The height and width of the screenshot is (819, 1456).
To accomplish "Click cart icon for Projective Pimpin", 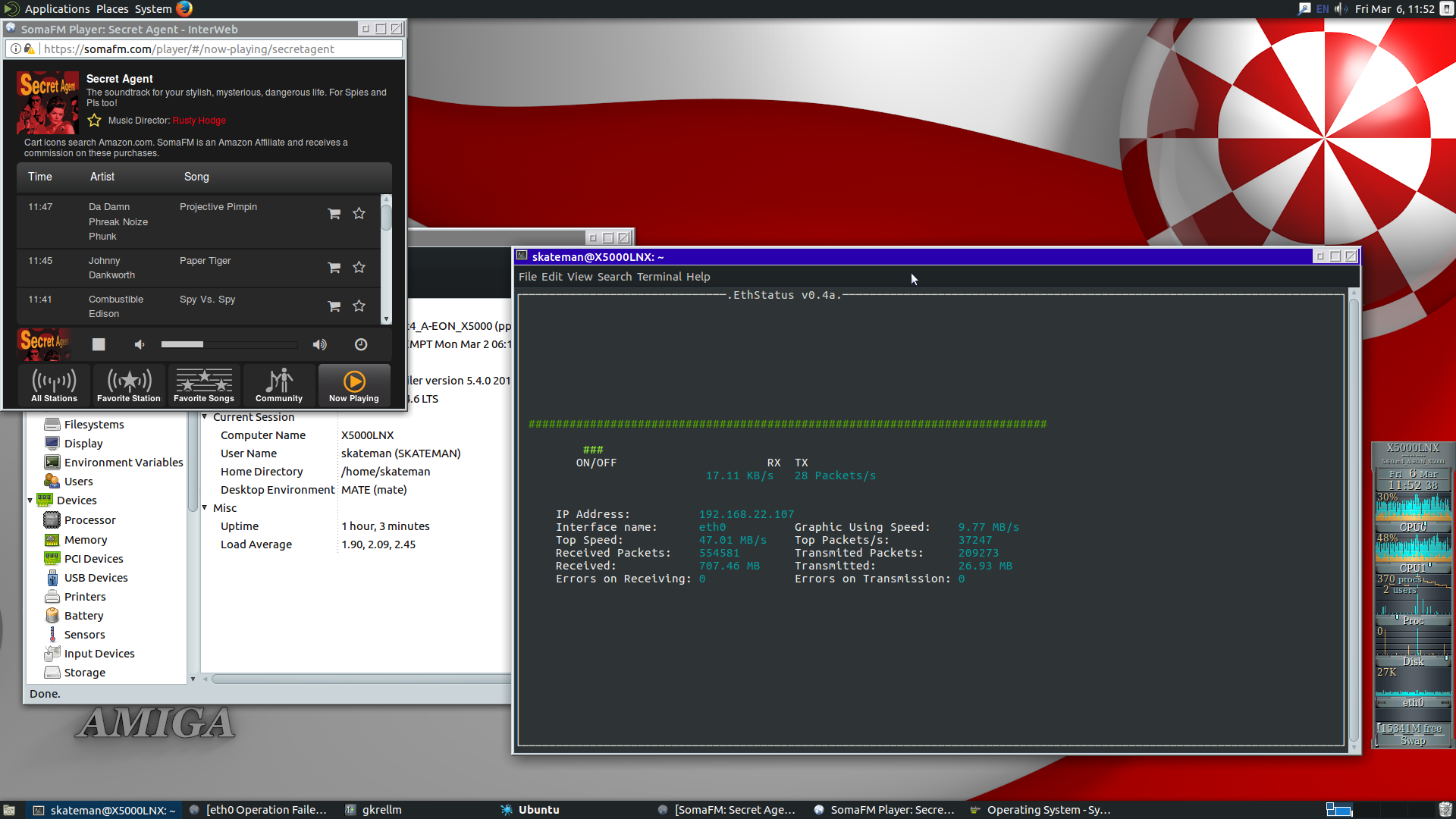I will (334, 214).
